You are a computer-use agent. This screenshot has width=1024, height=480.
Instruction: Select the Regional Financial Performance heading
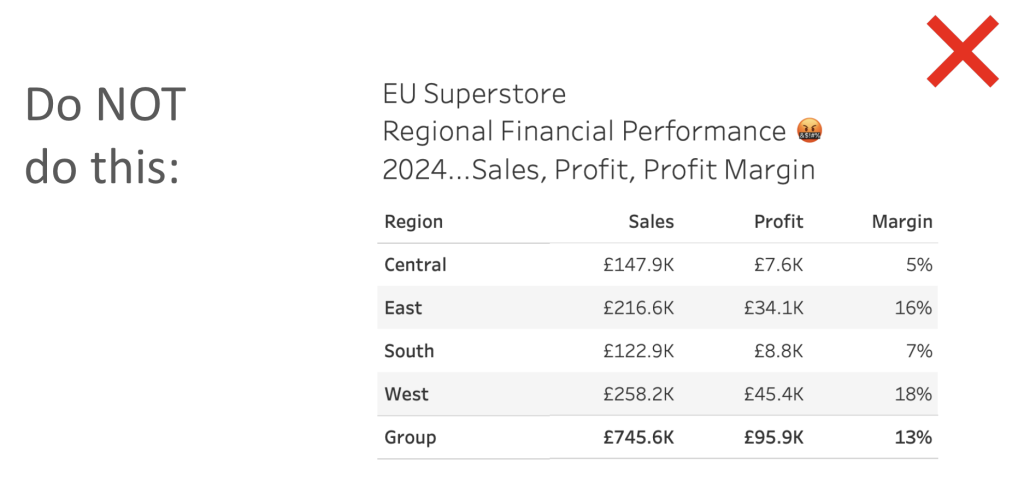[x=584, y=132]
